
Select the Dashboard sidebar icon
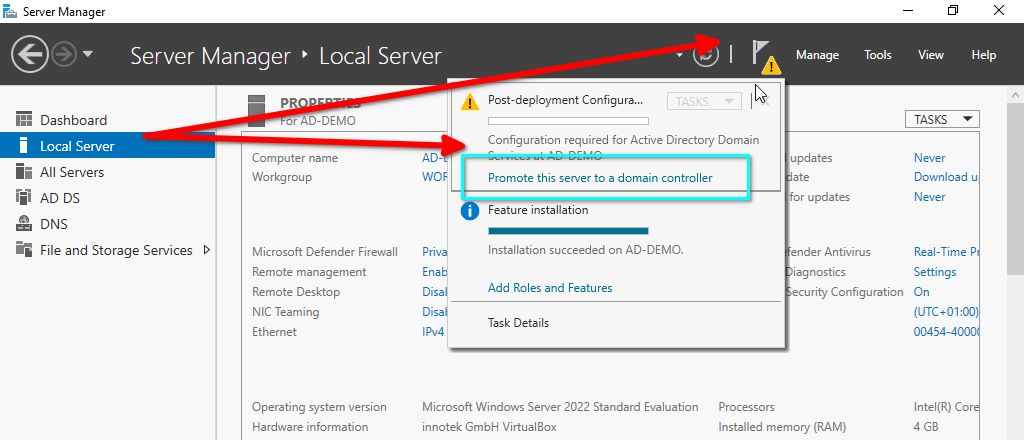(25, 120)
